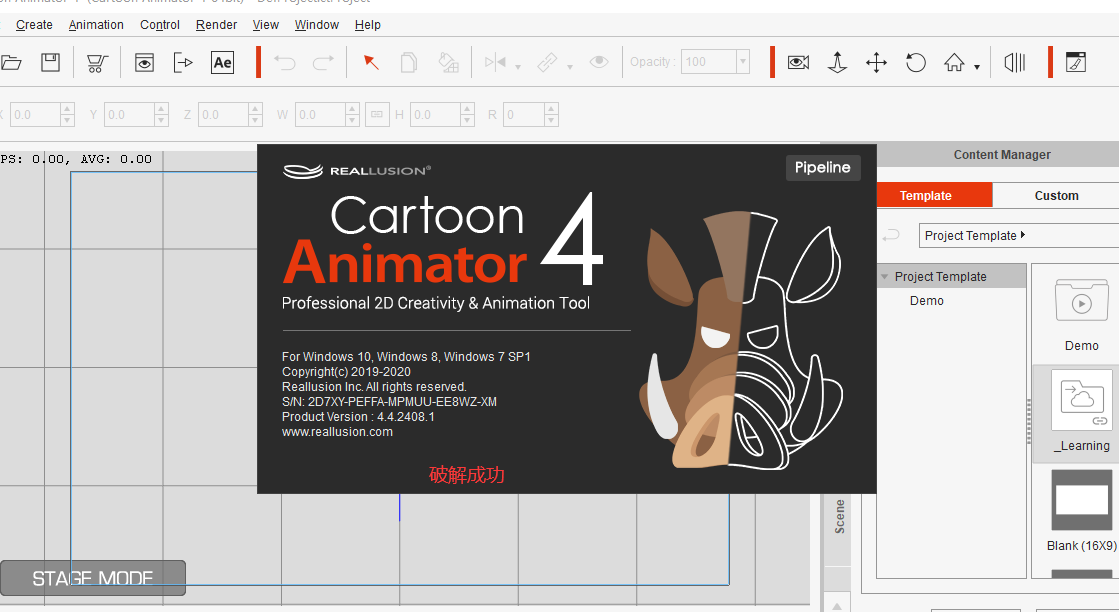Viewport: 1119px width, 612px height.
Task: Increase the R rotation stepper value
Action: (551, 108)
